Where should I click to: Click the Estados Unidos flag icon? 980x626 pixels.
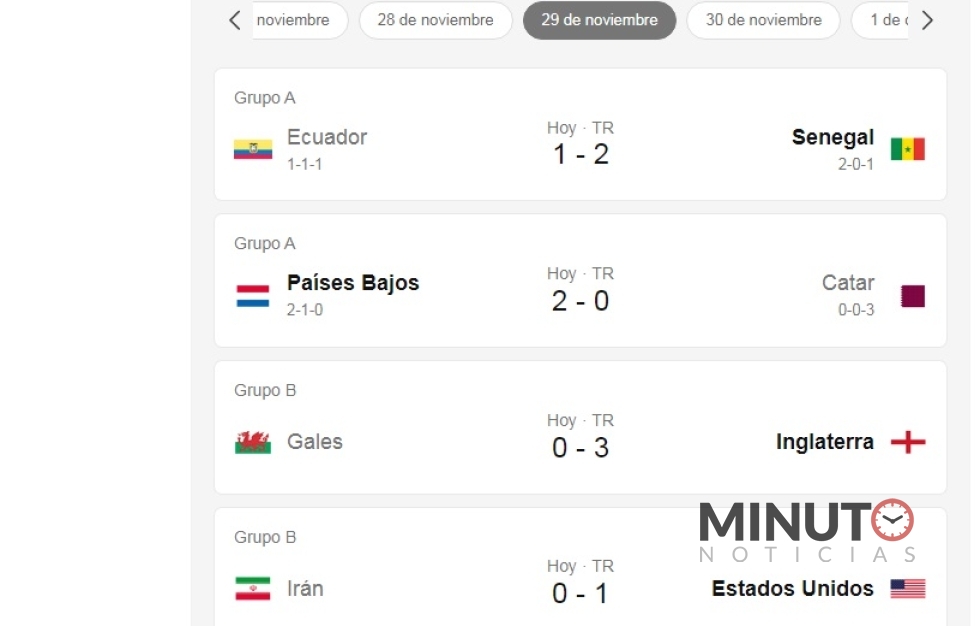(x=908, y=589)
